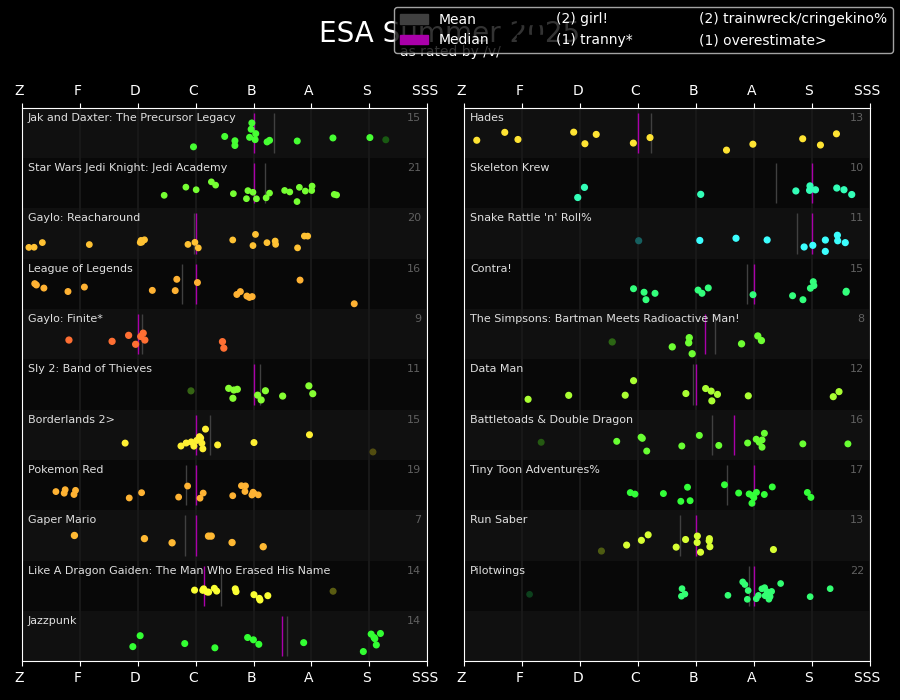Image resolution: width=900 pixels, height=700 pixels.
Task: Click the "Jak and Daxter: The Precursor Legacy" title
Action: [x=131, y=118]
